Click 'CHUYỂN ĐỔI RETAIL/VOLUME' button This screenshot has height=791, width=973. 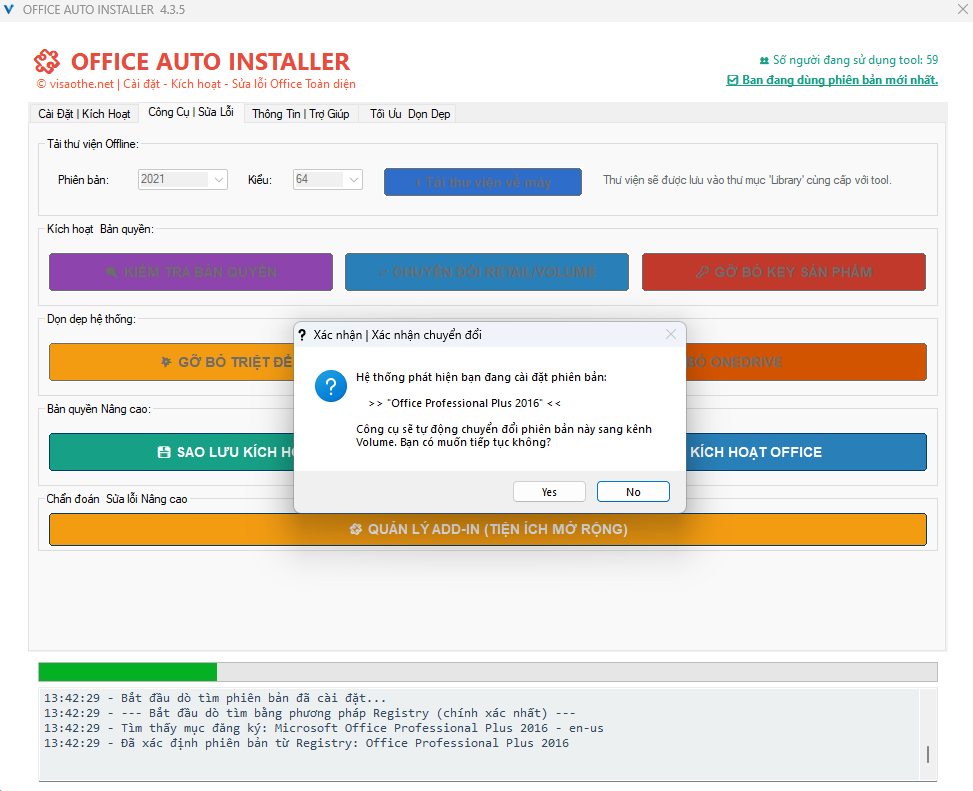tap(486, 272)
